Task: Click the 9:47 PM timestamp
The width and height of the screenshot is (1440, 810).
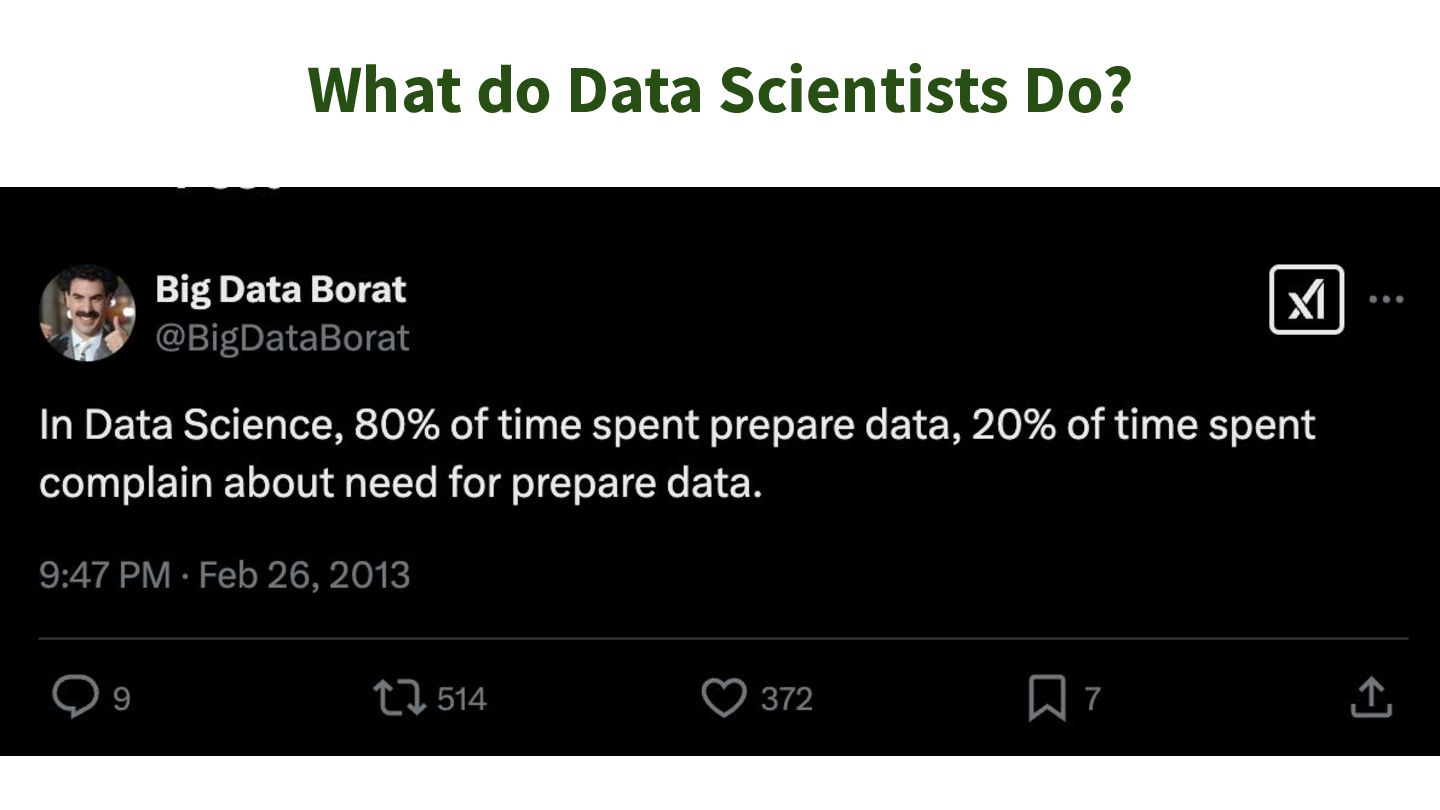Action: coord(104,575)
